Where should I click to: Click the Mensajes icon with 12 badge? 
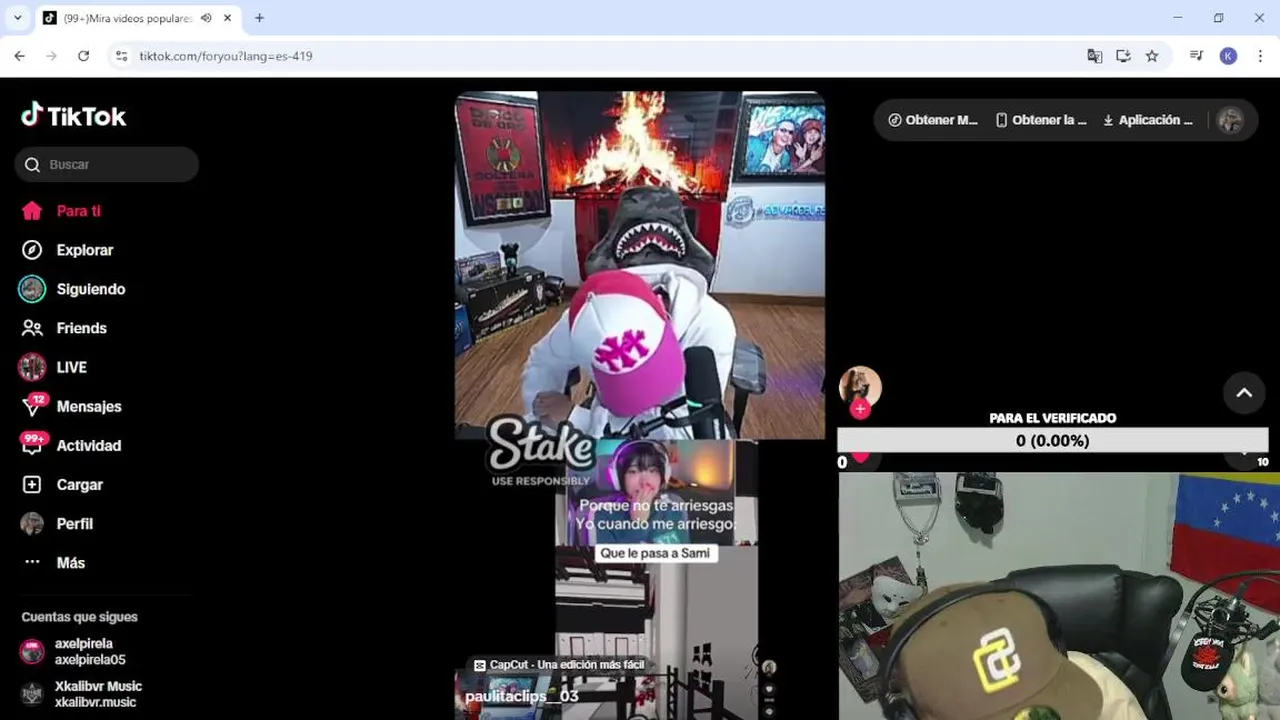(x=33, y=405)
